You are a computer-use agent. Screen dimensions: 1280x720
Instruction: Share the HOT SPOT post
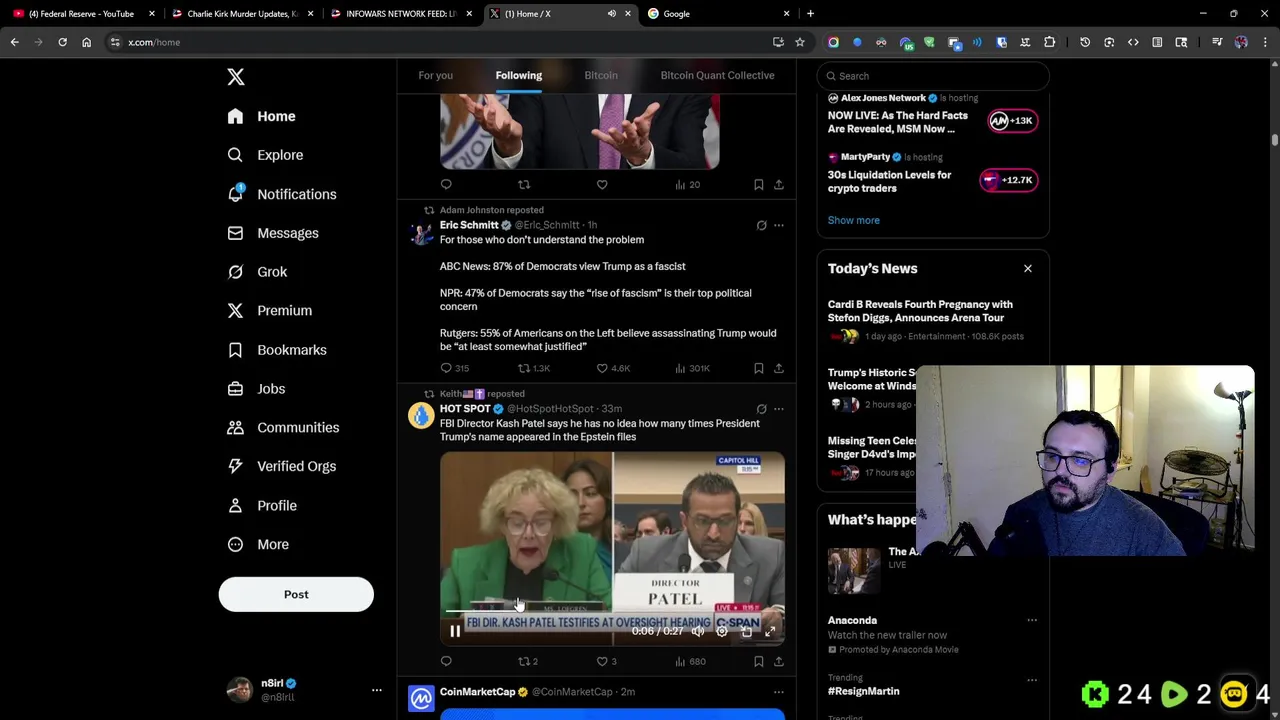click(779, 661)
